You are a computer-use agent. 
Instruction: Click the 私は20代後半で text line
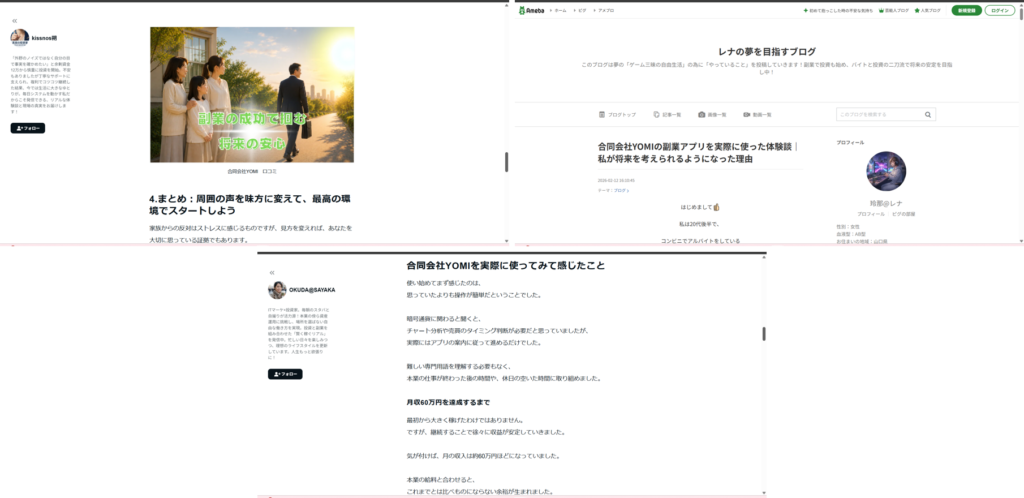click(x=699, y=224)
